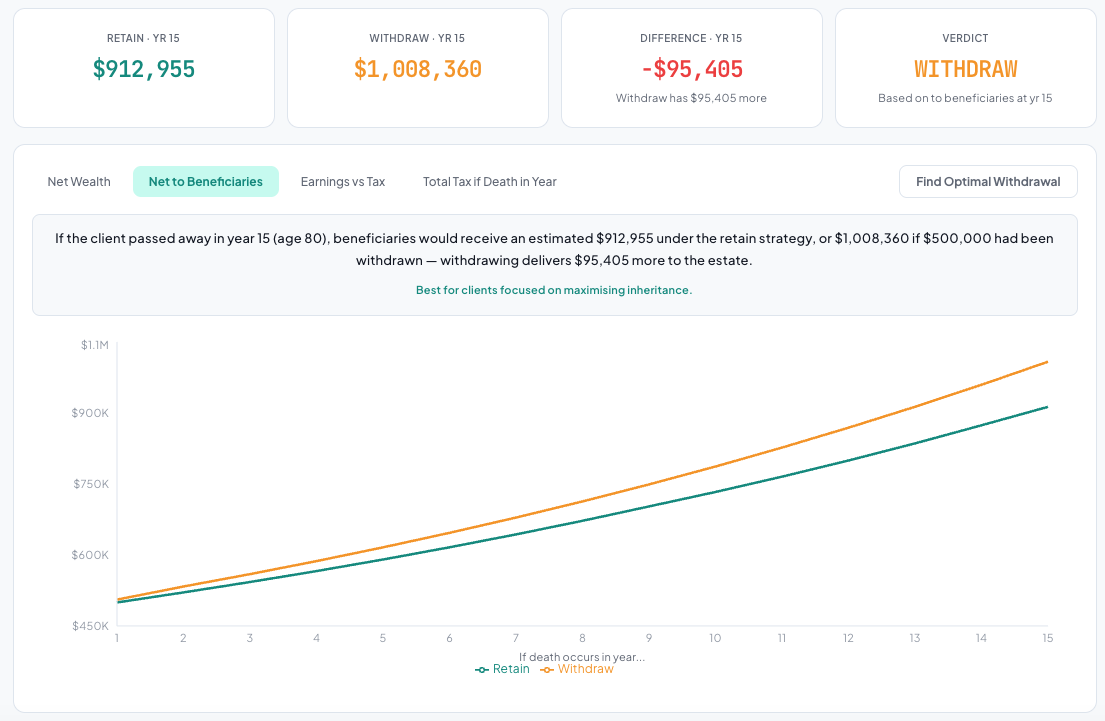Click the $450K y-axis label
Screen dimensions: 1105x721
point(93,626)
